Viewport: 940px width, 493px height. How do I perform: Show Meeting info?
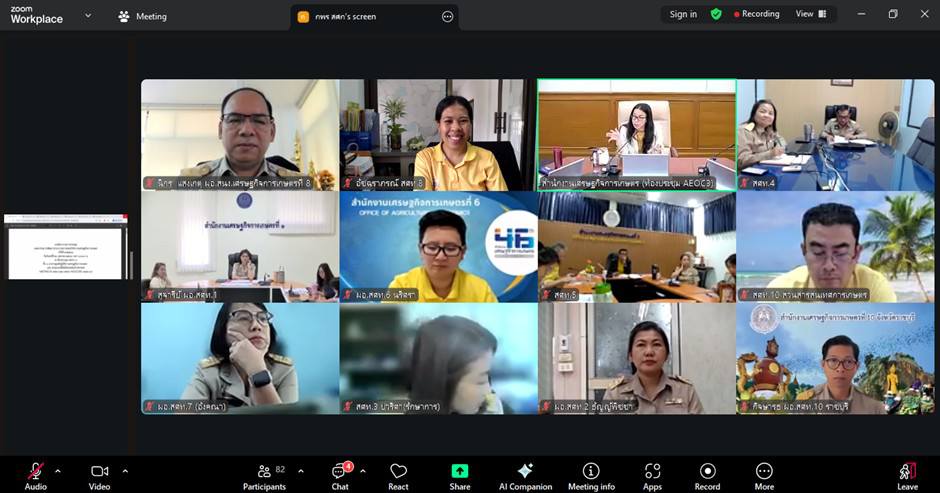[591, 474]
